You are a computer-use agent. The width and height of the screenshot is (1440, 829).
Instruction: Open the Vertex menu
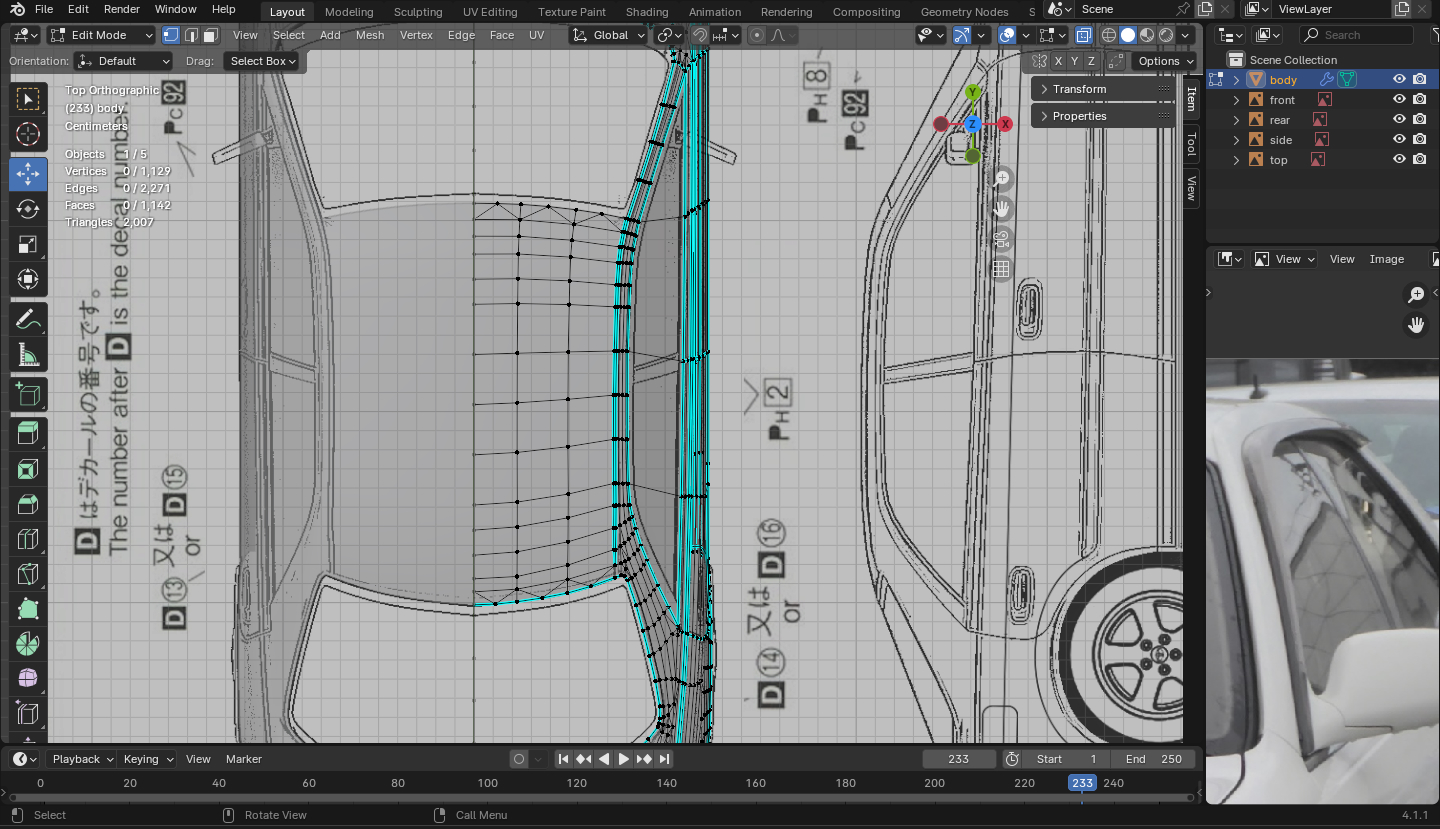coord(416,35)
